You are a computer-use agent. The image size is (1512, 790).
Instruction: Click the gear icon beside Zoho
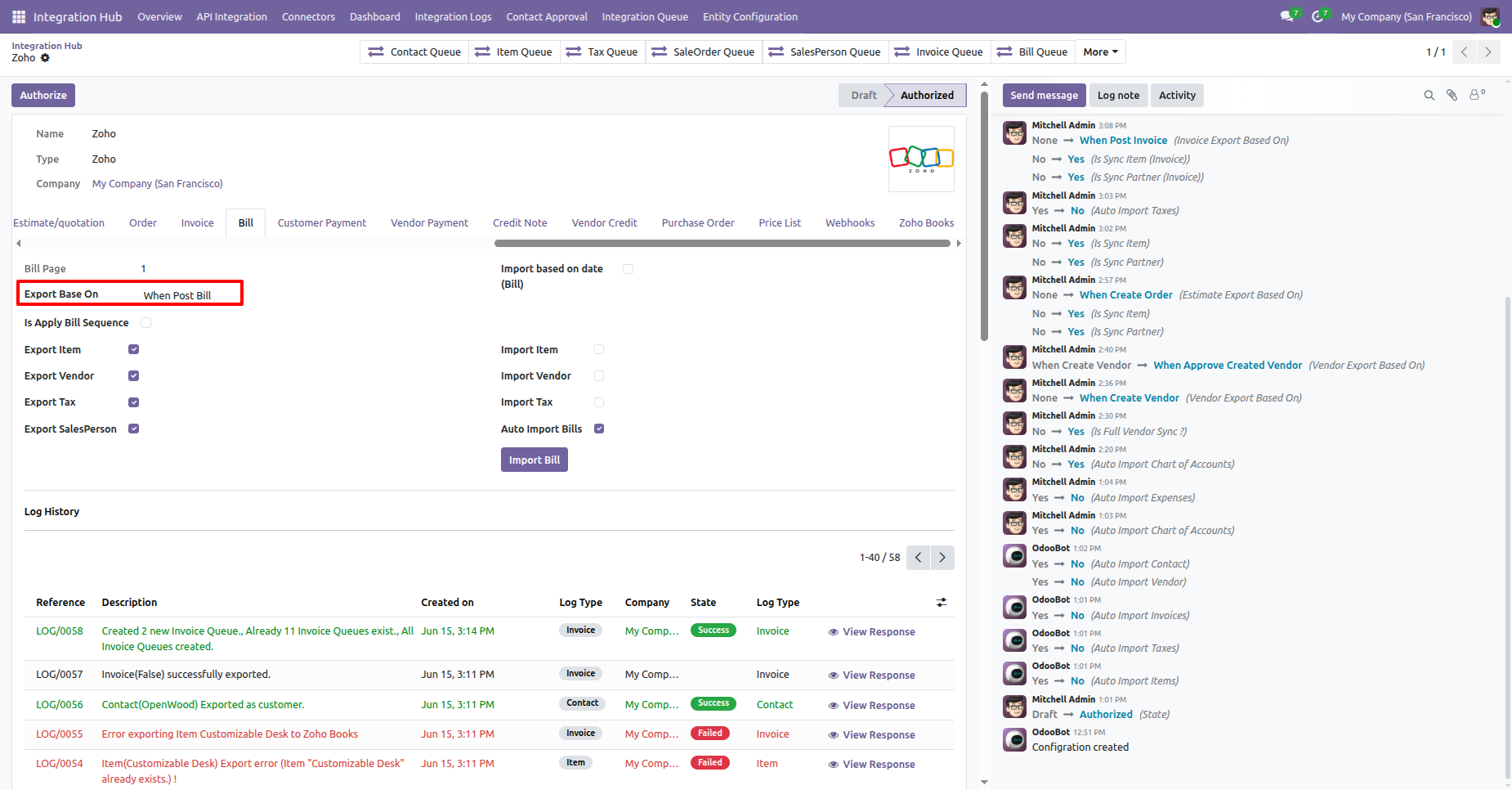[45, 58]
